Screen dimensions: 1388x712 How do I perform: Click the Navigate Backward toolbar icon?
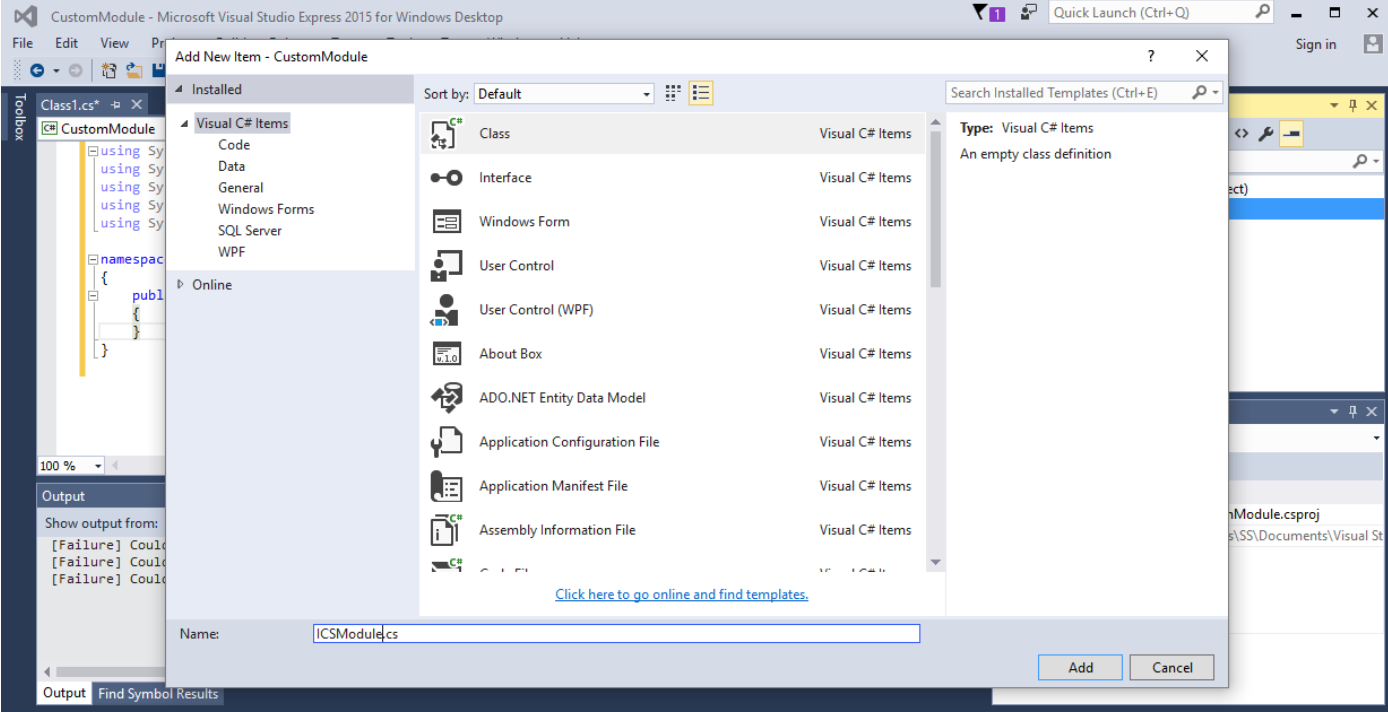37,70
